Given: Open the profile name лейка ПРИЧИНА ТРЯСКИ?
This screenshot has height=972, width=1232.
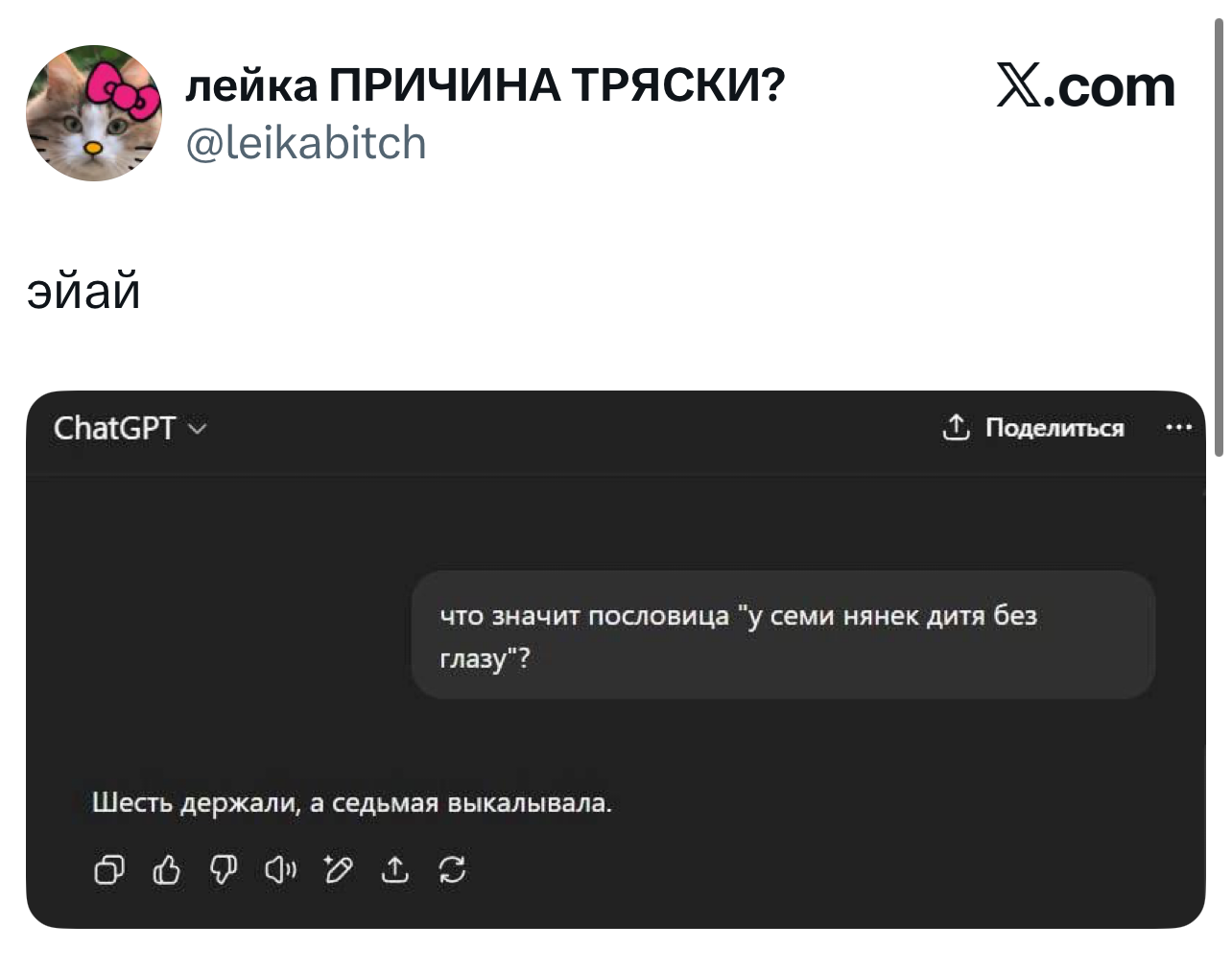Looking at the screenshot, I should pos(485,86).
